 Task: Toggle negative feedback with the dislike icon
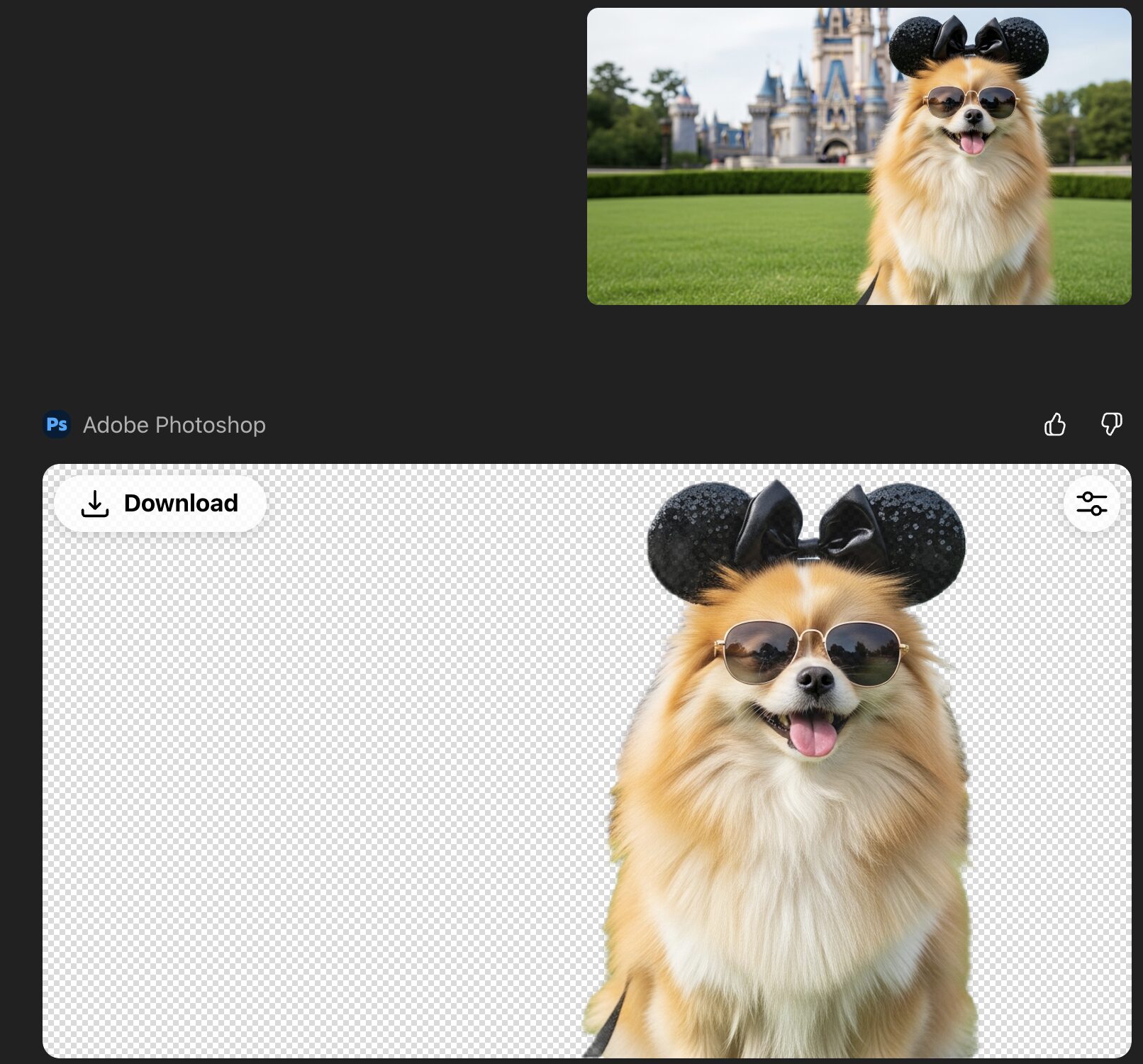click(x=1111, y=426)
